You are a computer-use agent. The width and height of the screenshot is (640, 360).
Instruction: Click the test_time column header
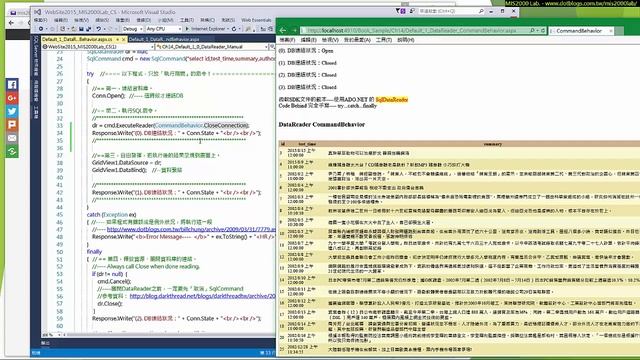[307, 144]
